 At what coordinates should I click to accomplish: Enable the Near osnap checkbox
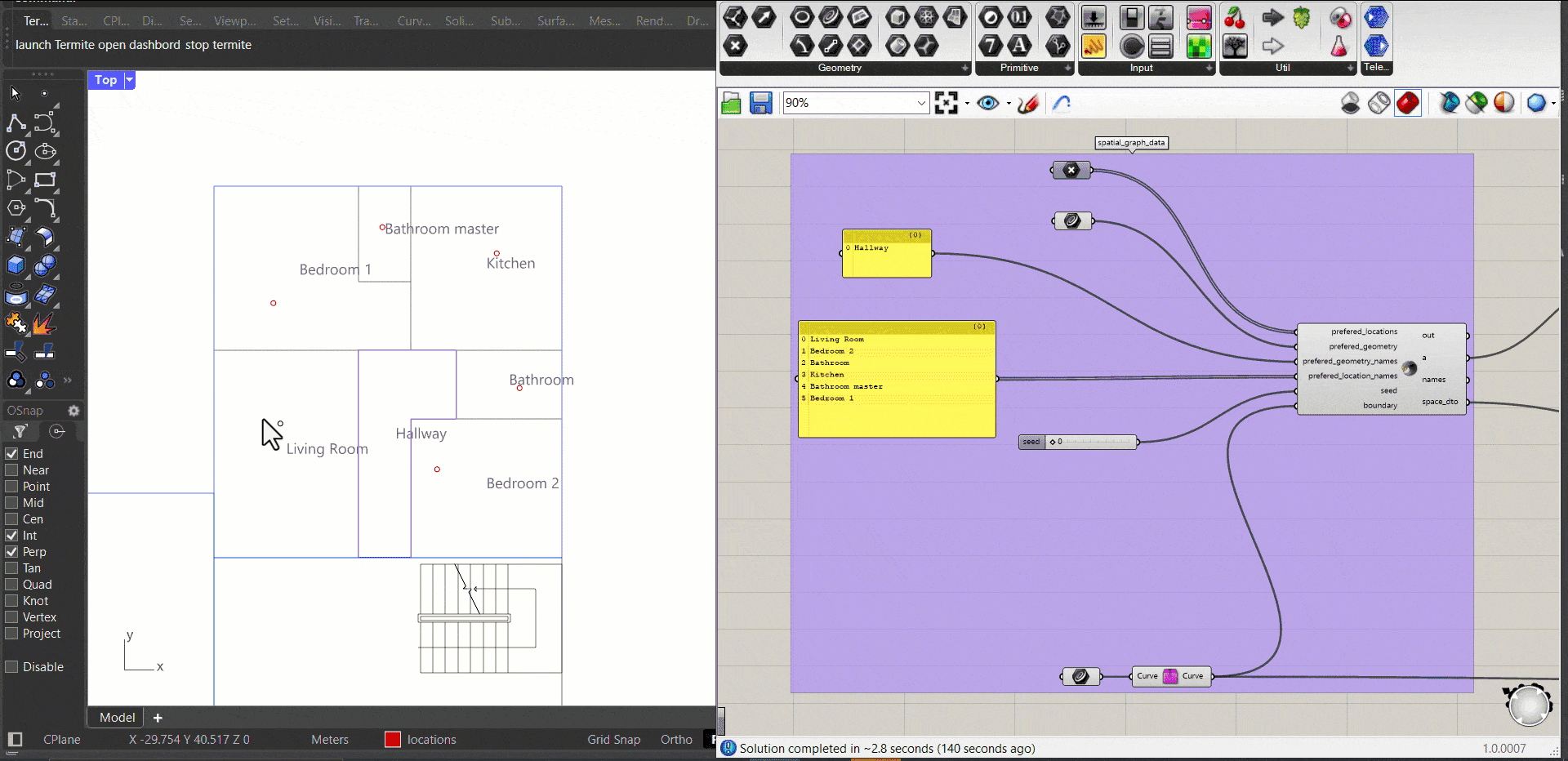point(12,470)
